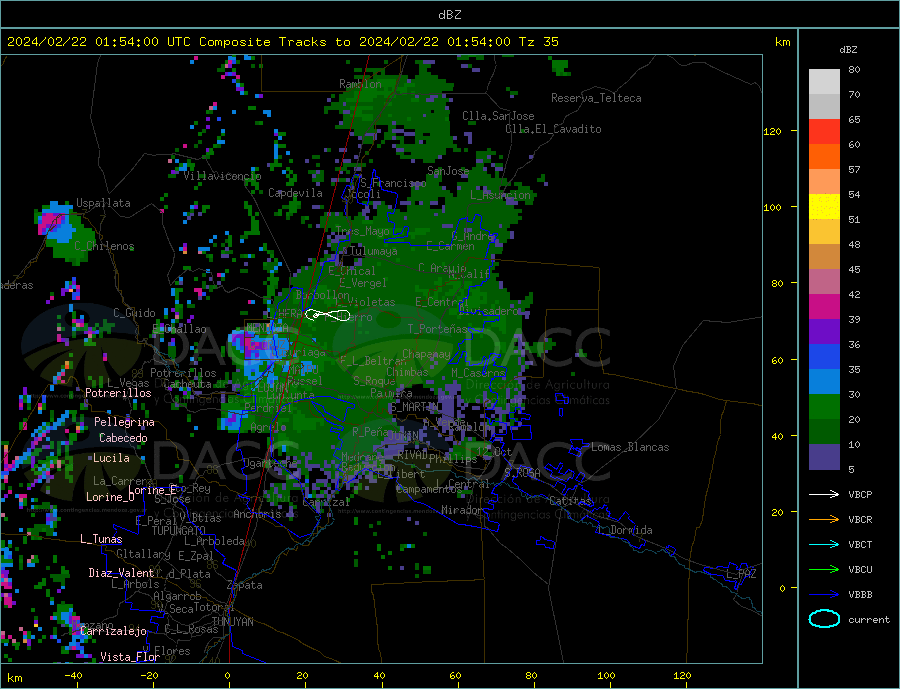900x689 pixels.
Task: Click the 'Mirador' map label
Action: coord(462,510)
